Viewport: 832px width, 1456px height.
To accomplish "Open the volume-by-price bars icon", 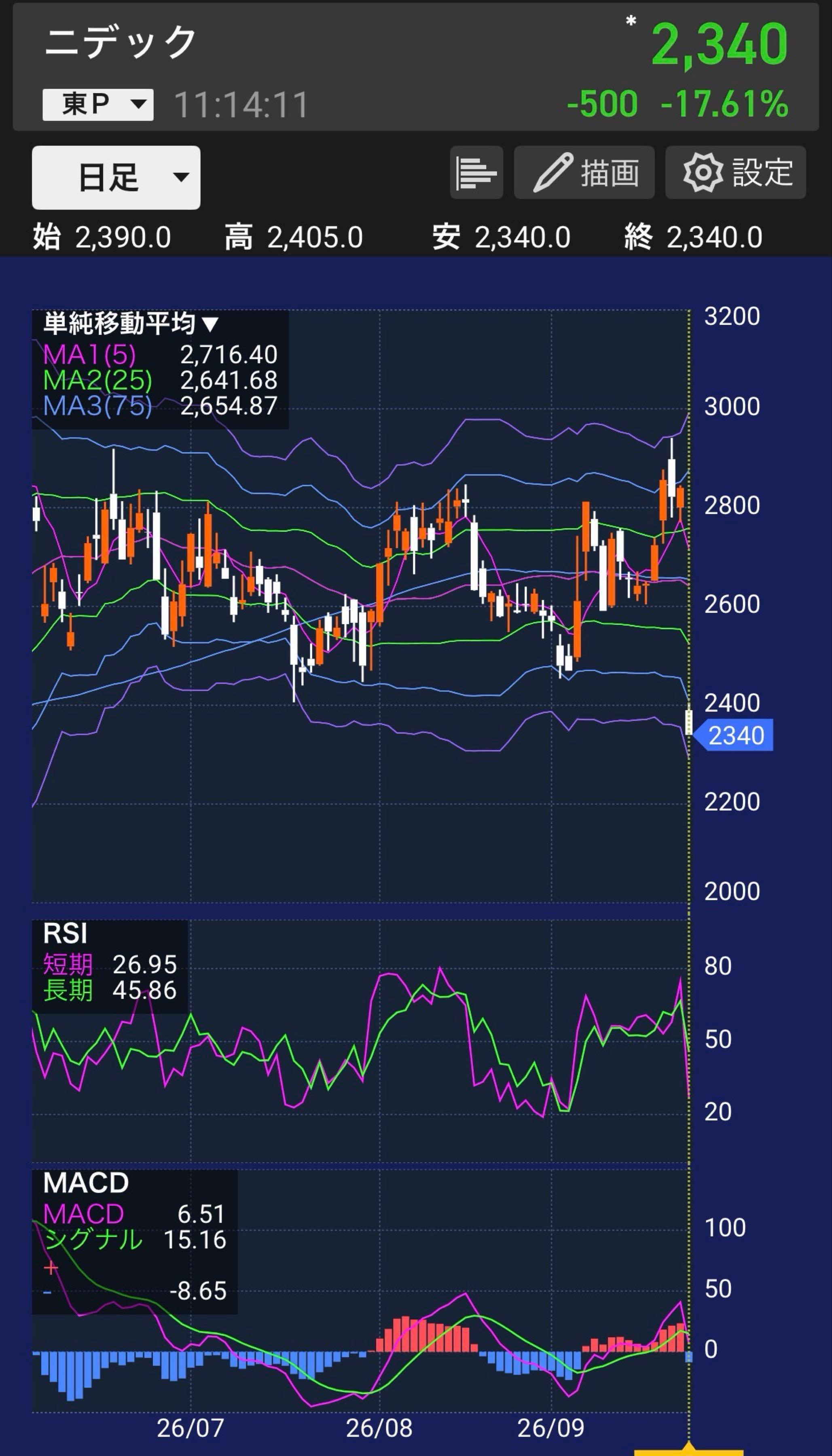I will coord(476,173).
